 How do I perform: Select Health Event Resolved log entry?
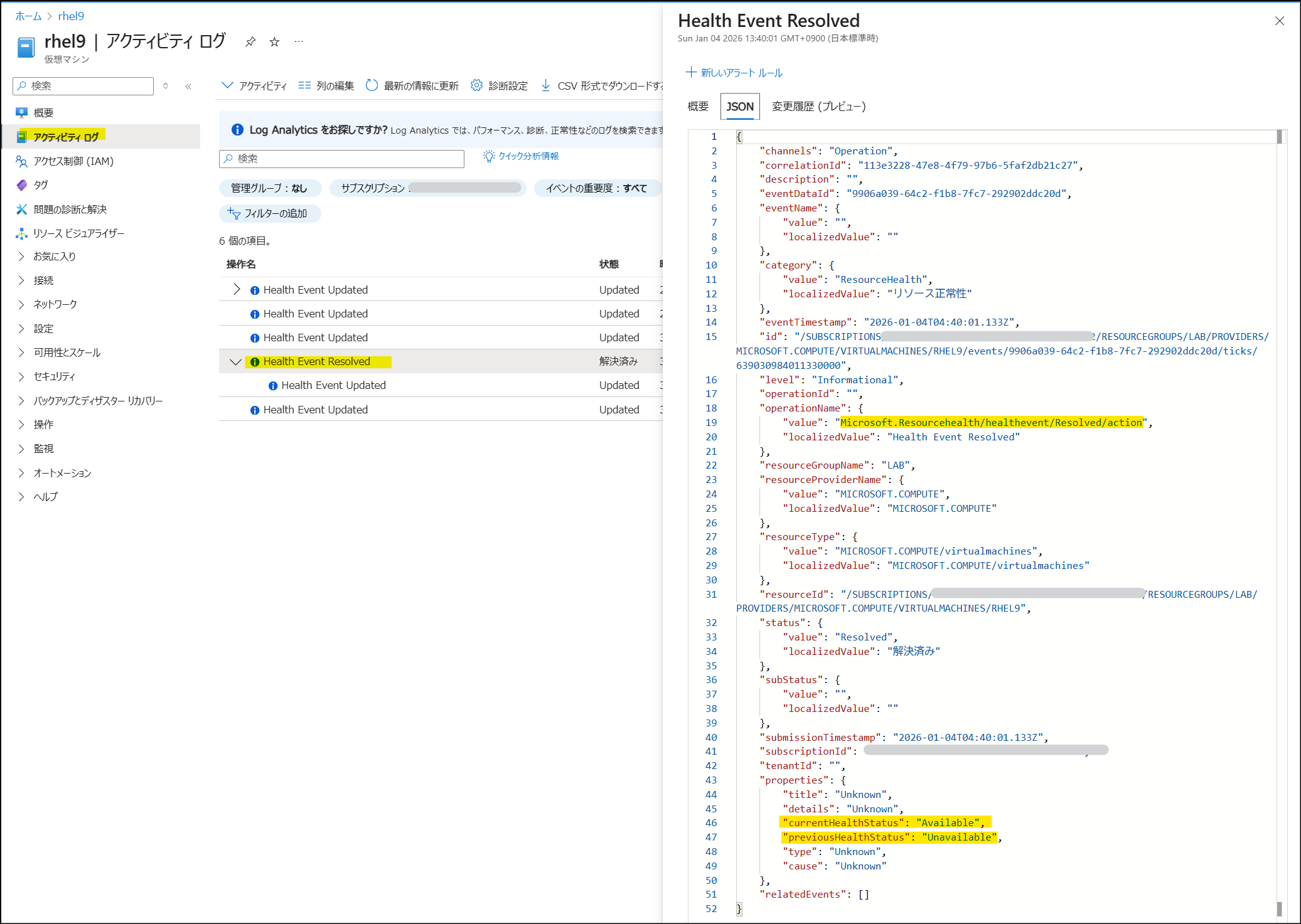click(316, 362)
